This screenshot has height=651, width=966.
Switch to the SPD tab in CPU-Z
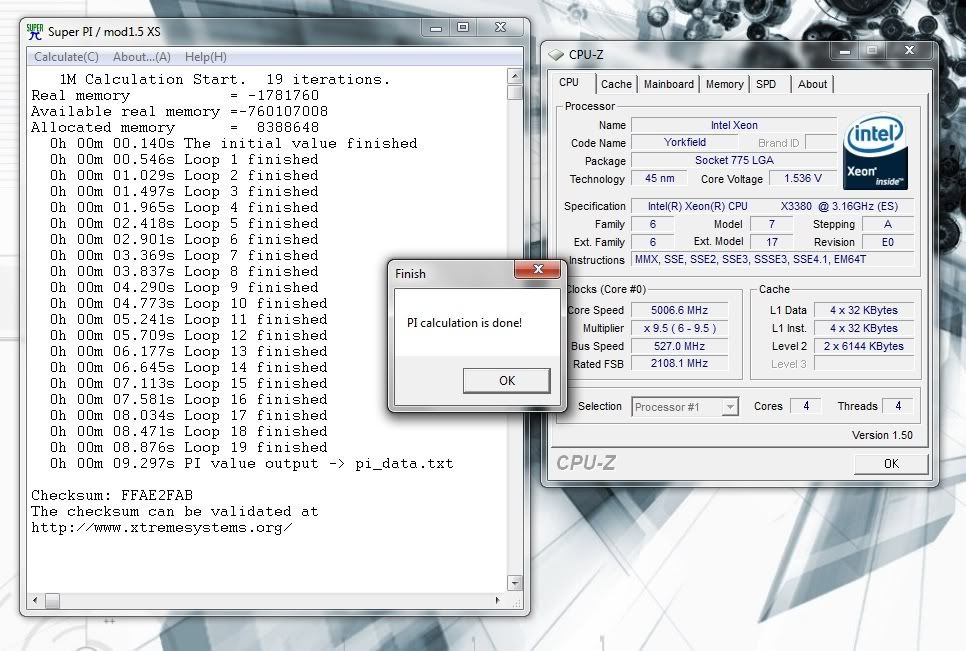[766, 84]
